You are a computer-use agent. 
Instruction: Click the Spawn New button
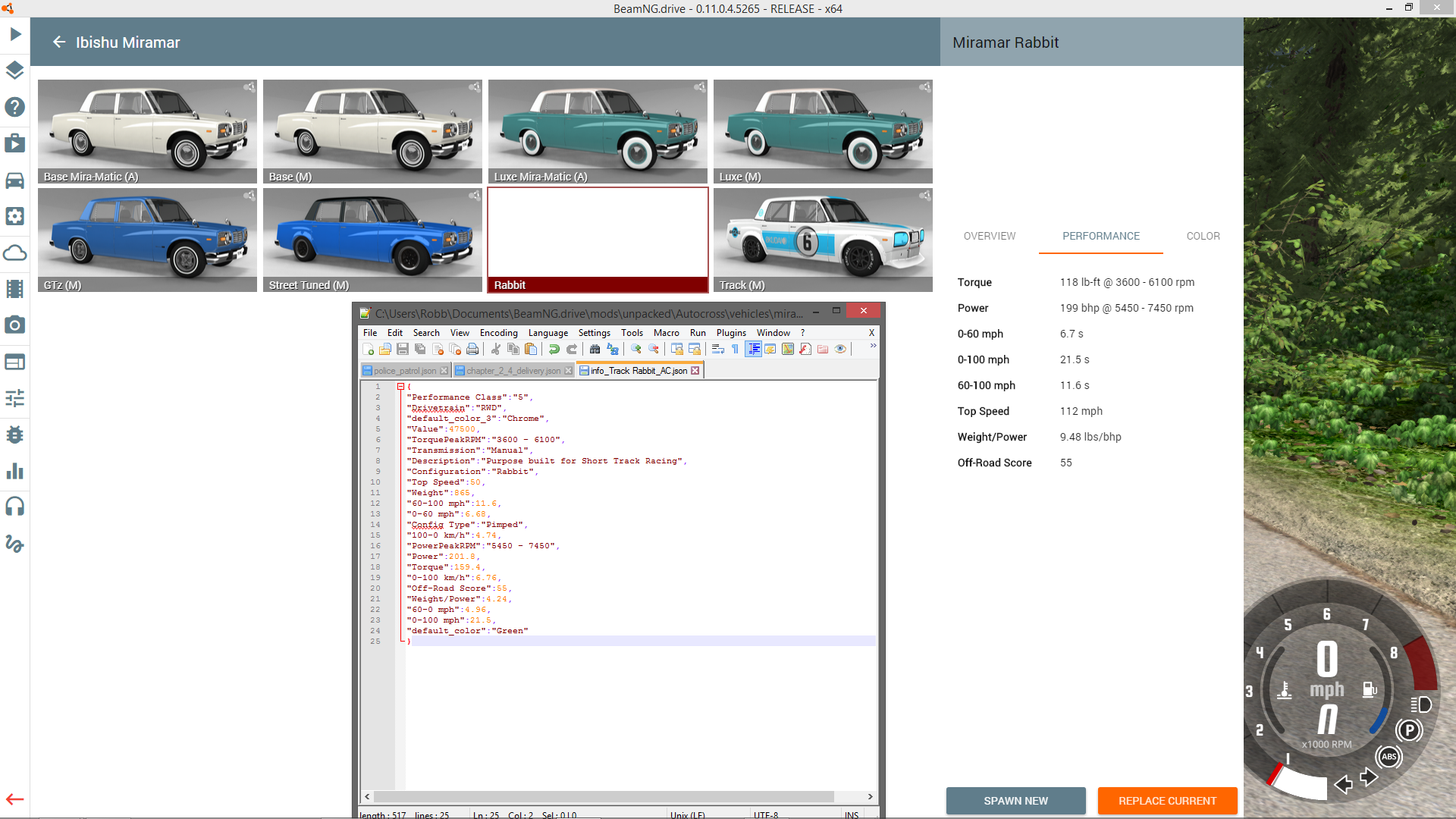pyautogui.click(x=1015, y=801)
